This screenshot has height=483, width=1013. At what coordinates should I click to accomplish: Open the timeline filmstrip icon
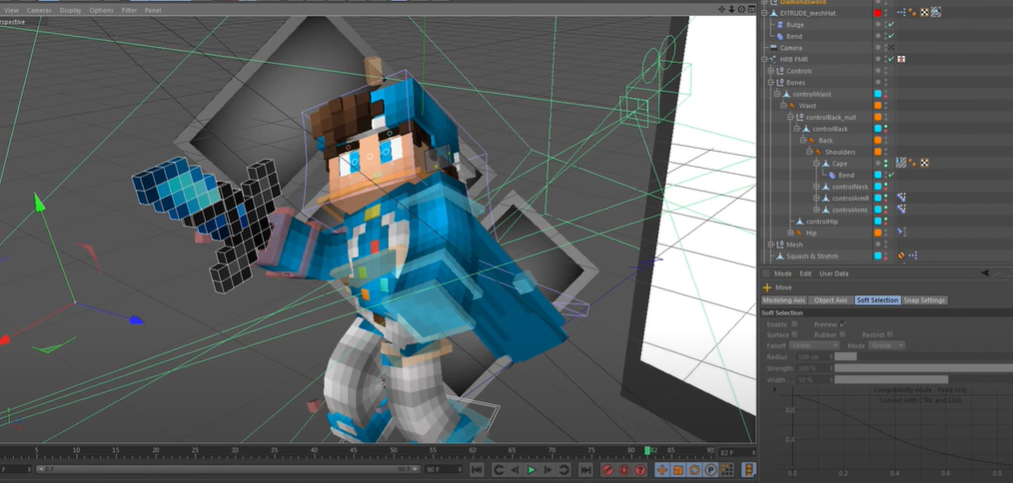click(748, 470)
